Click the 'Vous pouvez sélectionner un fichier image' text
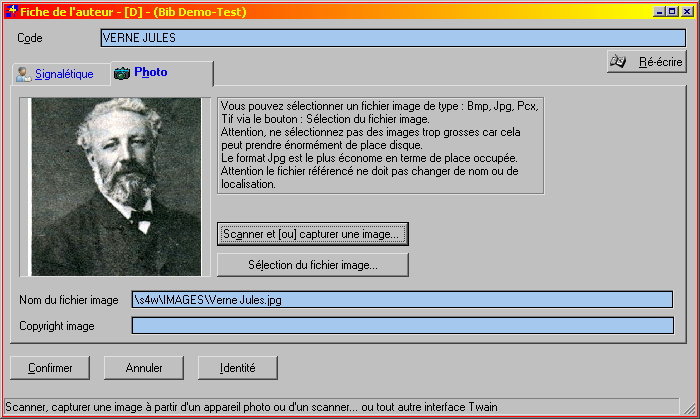 [380, 145]
